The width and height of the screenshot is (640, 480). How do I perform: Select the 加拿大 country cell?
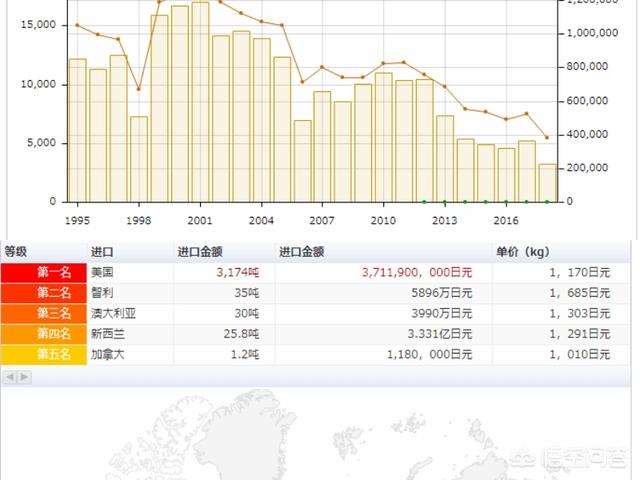coord(108,354)
